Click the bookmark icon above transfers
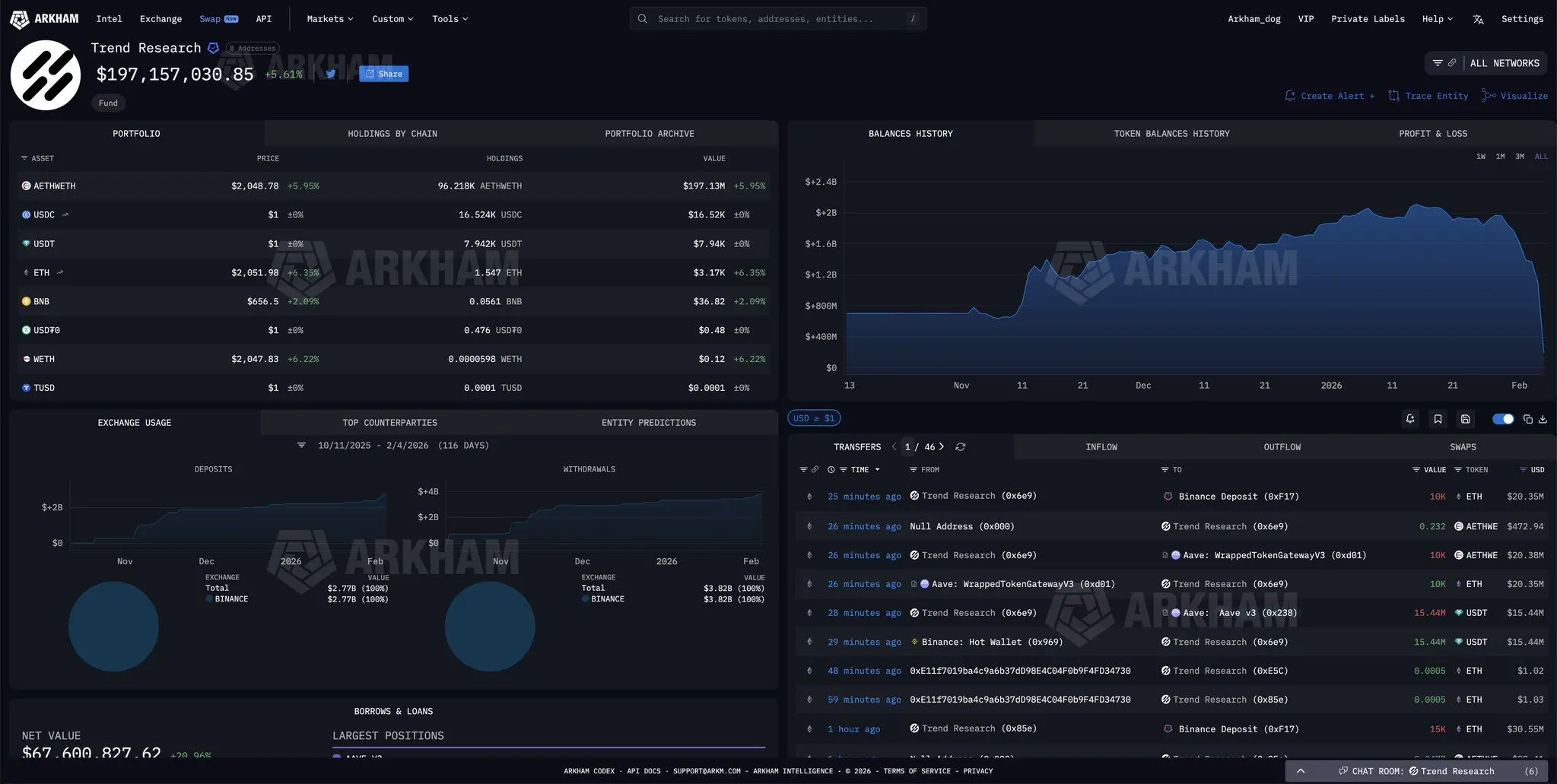Screen dimensions: 1557x784 tap(1438, 419)
